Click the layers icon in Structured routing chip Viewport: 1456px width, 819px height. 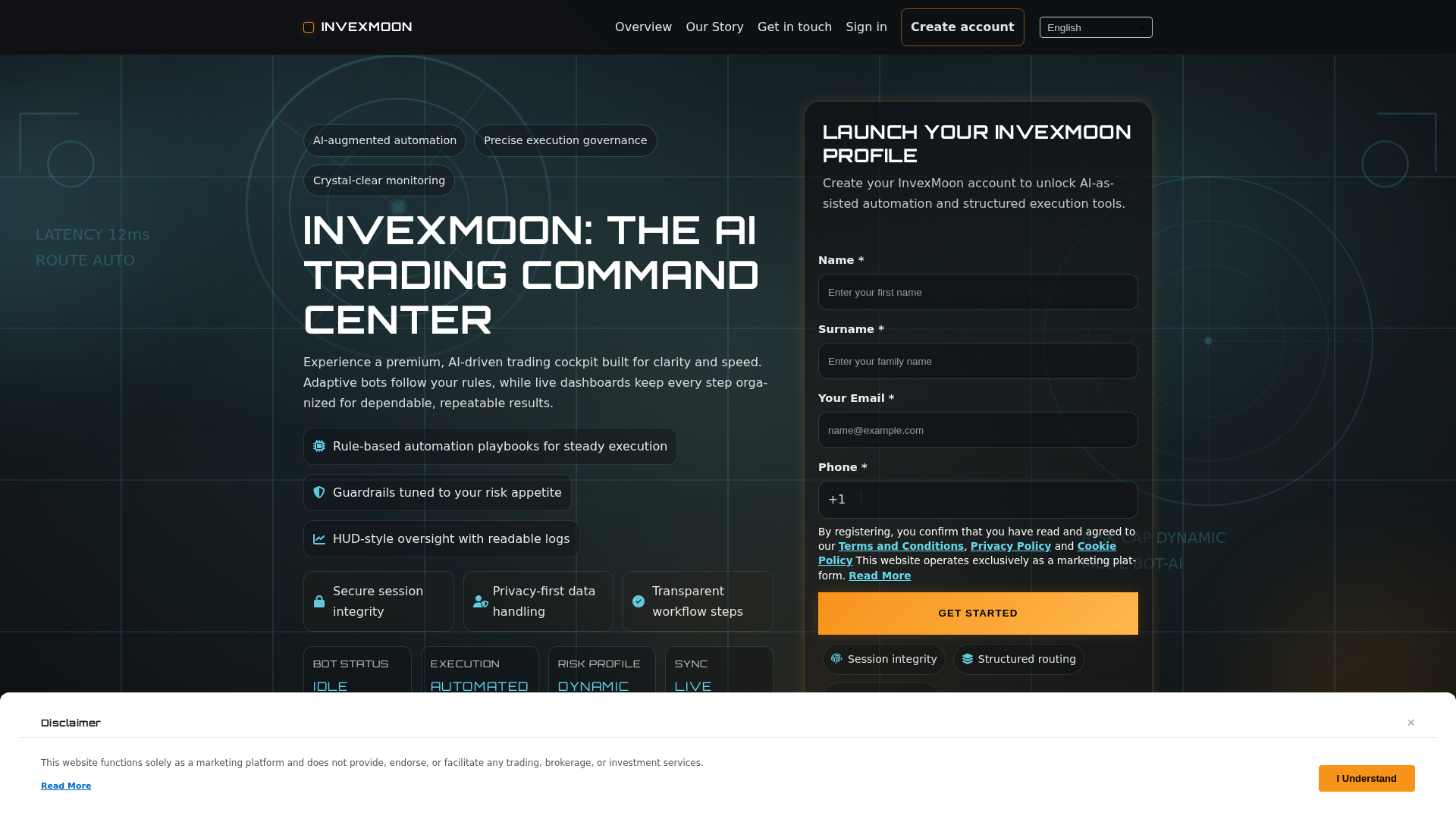pos(967,659)
